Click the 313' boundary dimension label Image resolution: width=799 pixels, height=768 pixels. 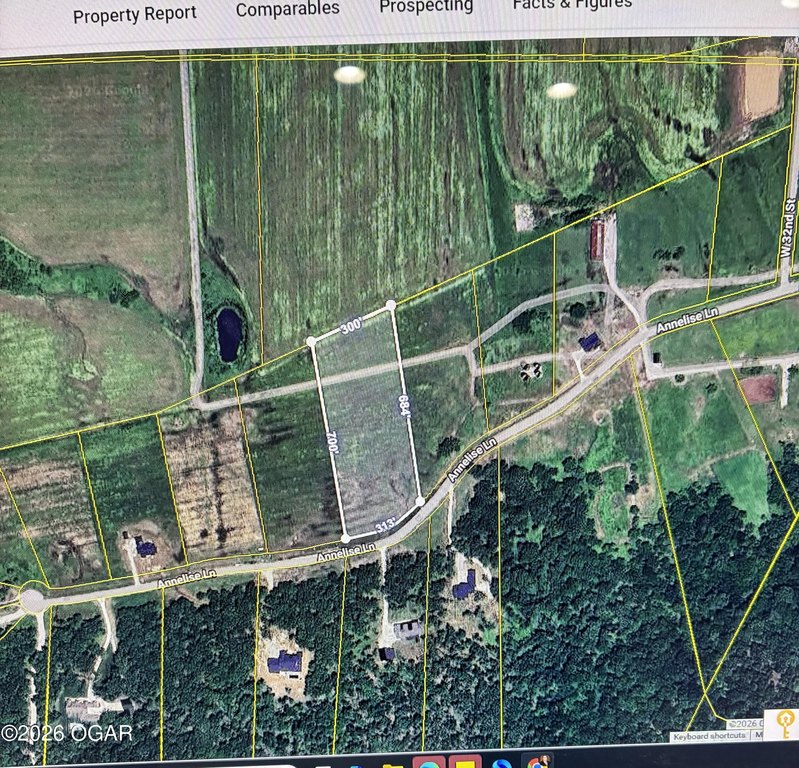385,525
